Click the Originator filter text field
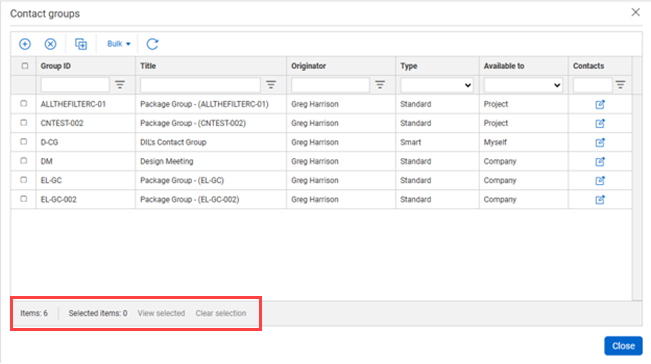Image resolution: width=651 pixels, height=364 pixels. click(x=330, y=85)
